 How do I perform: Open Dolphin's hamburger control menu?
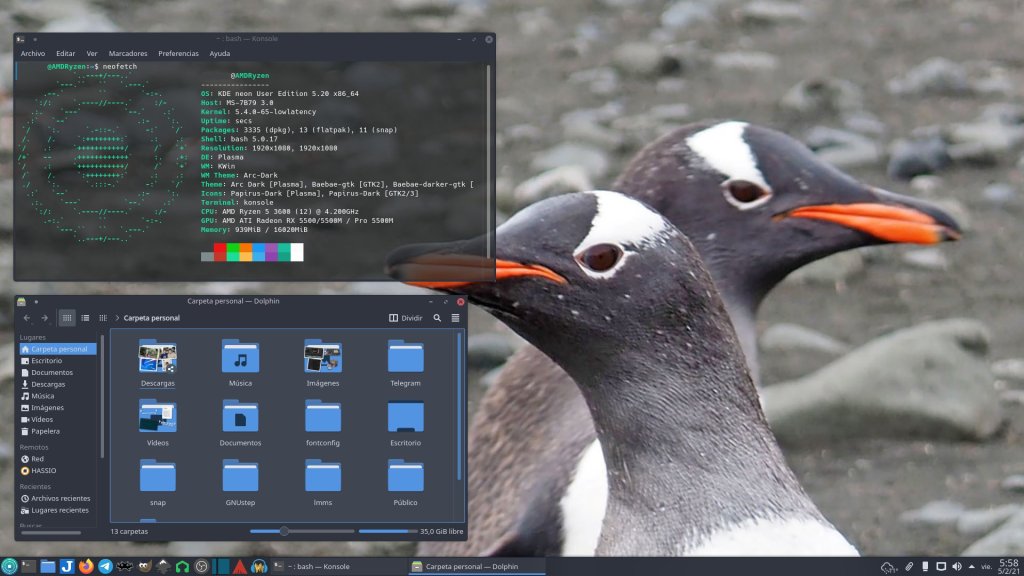[x=455, y=318]
